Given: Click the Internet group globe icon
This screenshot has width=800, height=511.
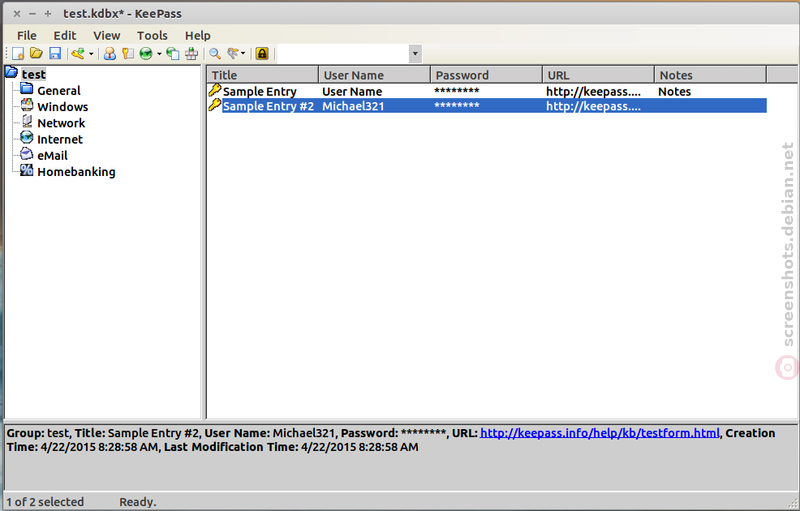Looking at the screenshot, I should tap(27, 137).
